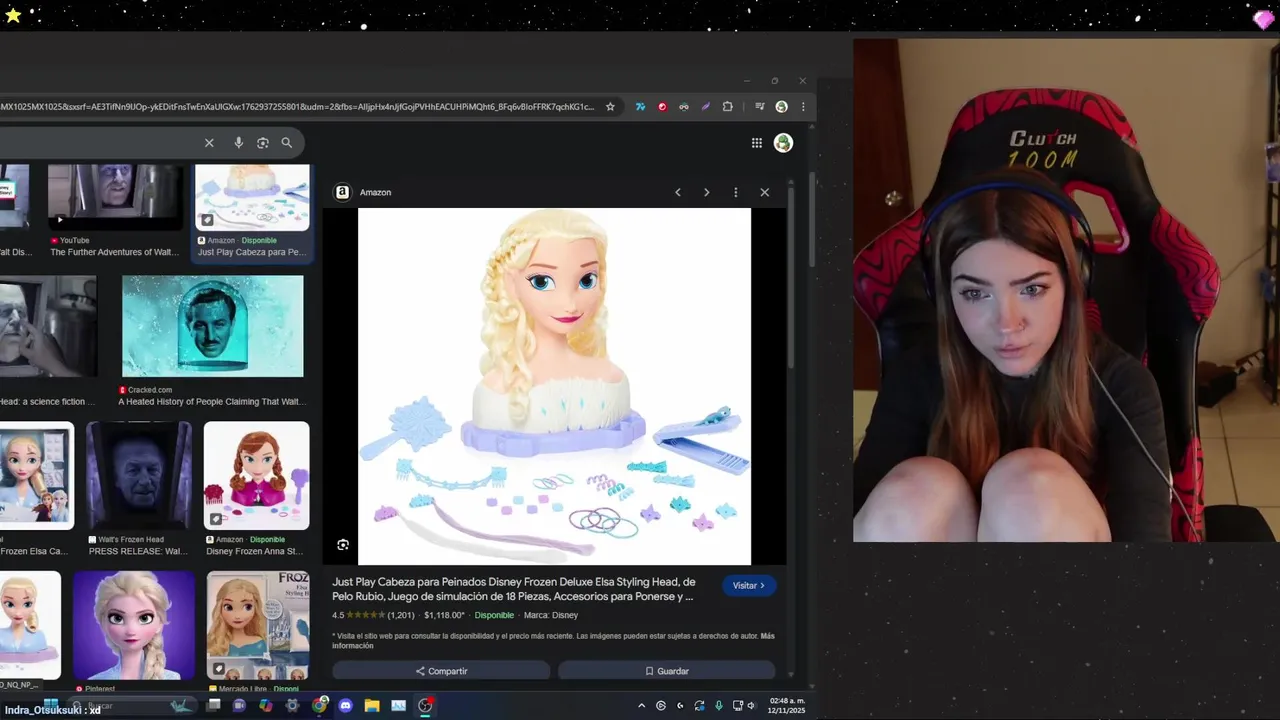Open the 7TV extension icon
Viewport: 1280px width, 720px height.
[640, 107]
